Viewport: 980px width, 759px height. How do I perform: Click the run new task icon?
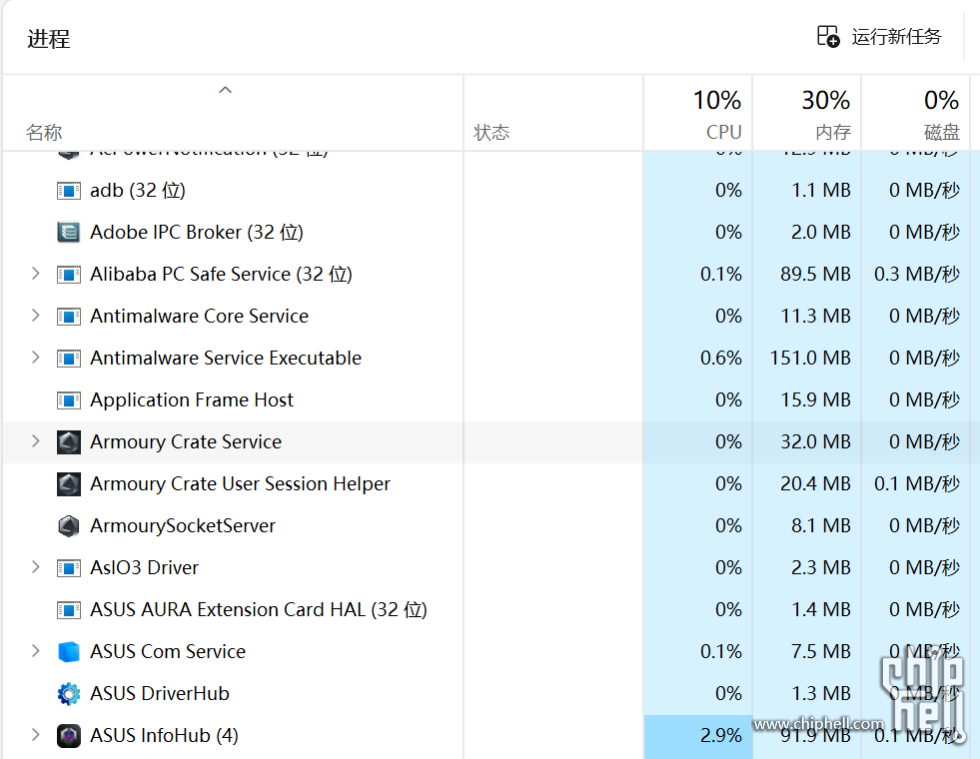(x=828, y=36)
